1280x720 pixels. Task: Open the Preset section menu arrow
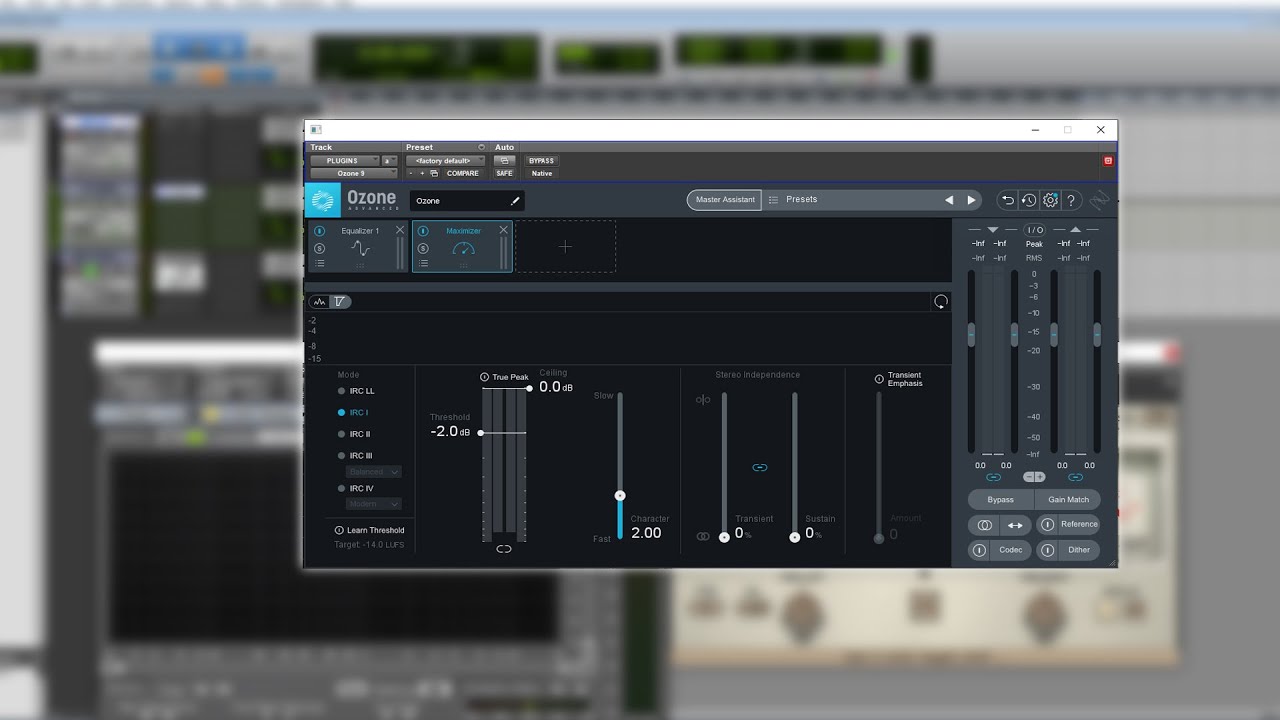tap(481, 147)
